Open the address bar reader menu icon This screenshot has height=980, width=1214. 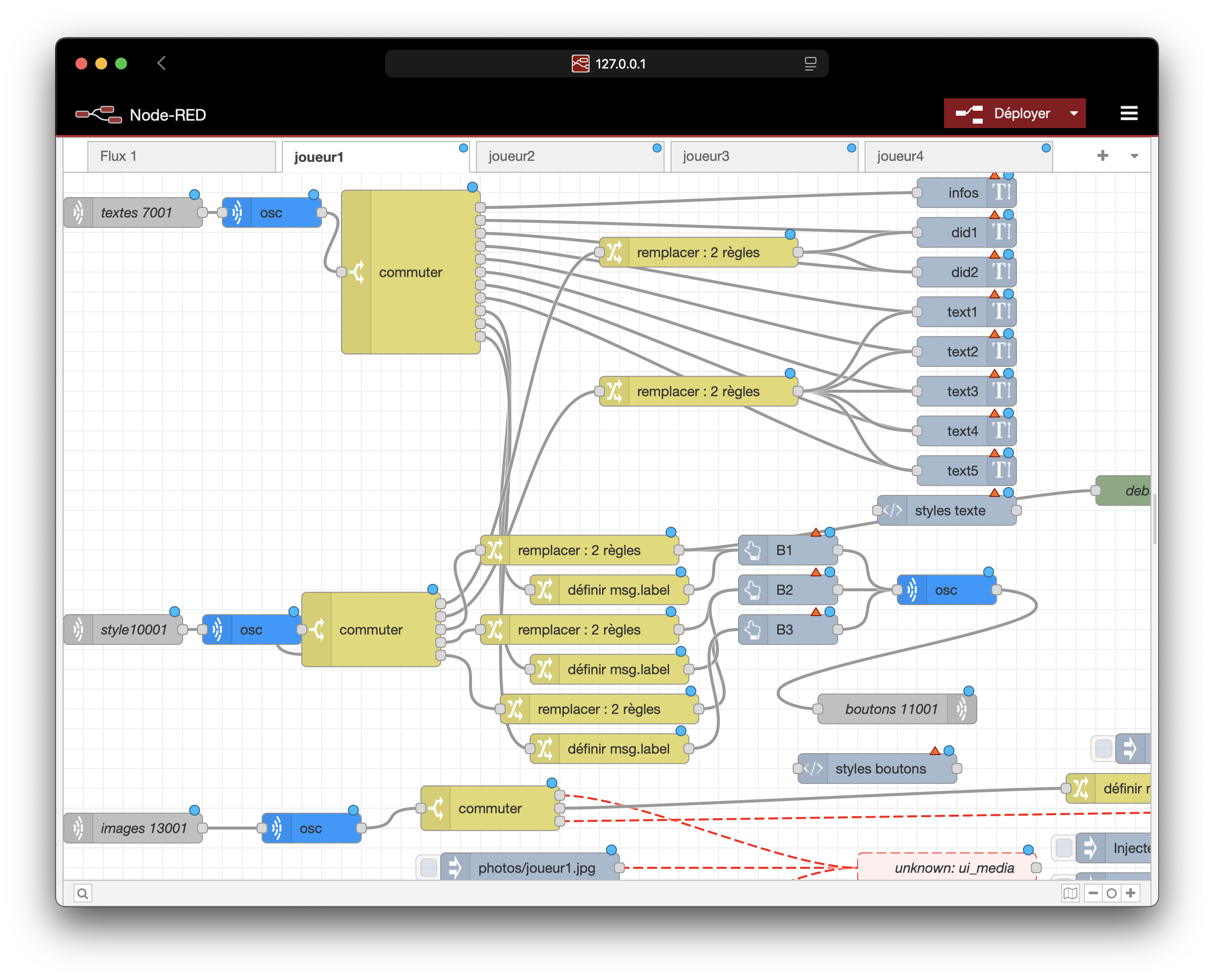pos(810,64)
